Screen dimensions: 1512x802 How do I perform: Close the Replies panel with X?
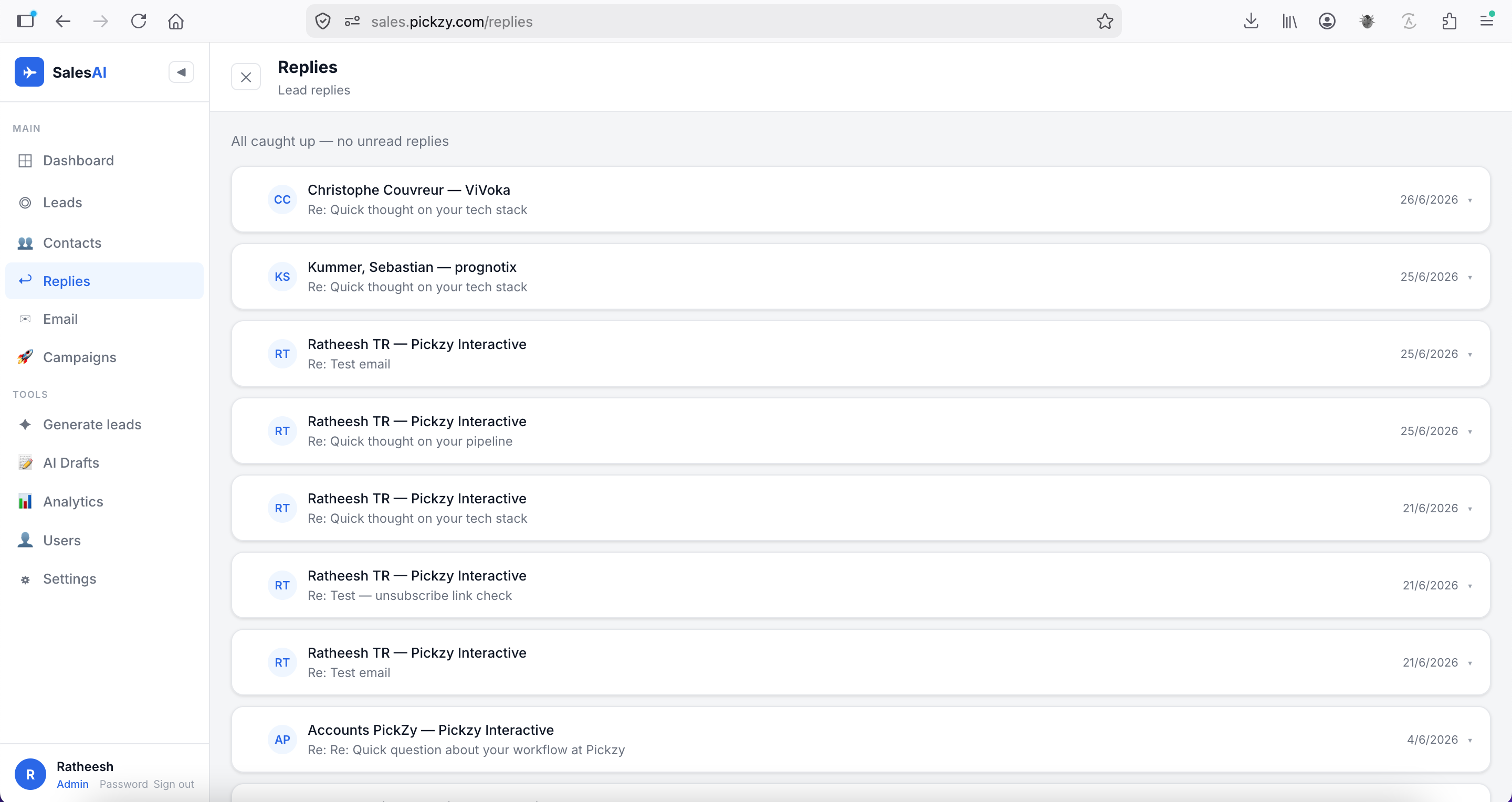246,77
